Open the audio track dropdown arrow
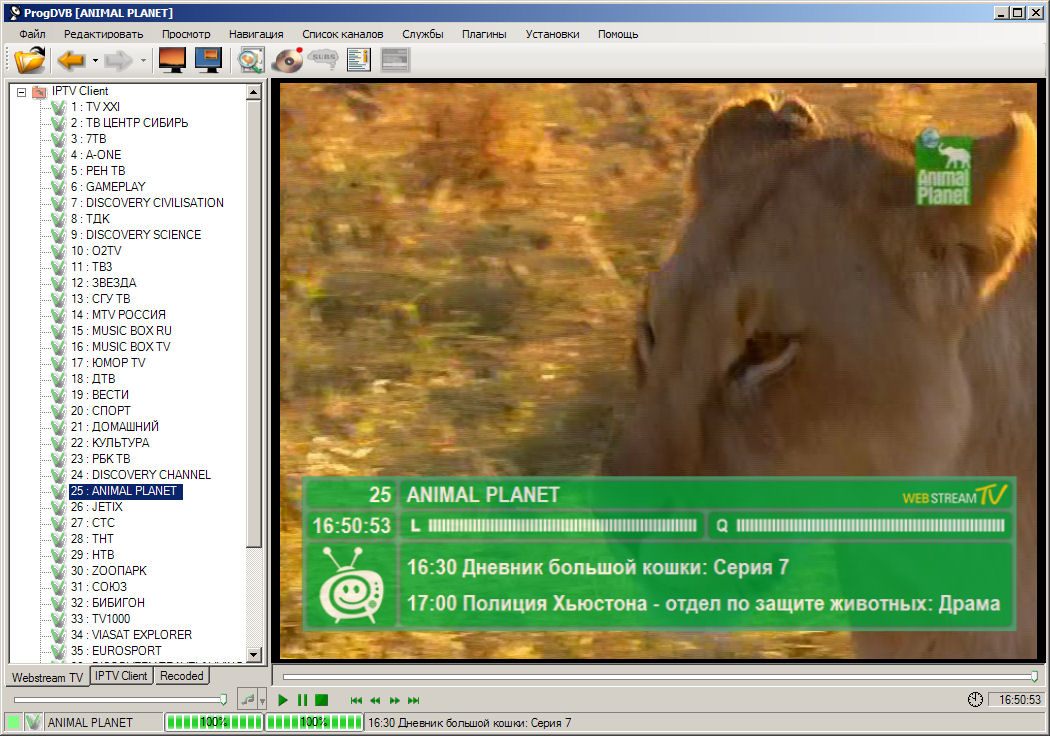Image resolution: width=1050 pixels, height=736 pixels. coord(262,701)
